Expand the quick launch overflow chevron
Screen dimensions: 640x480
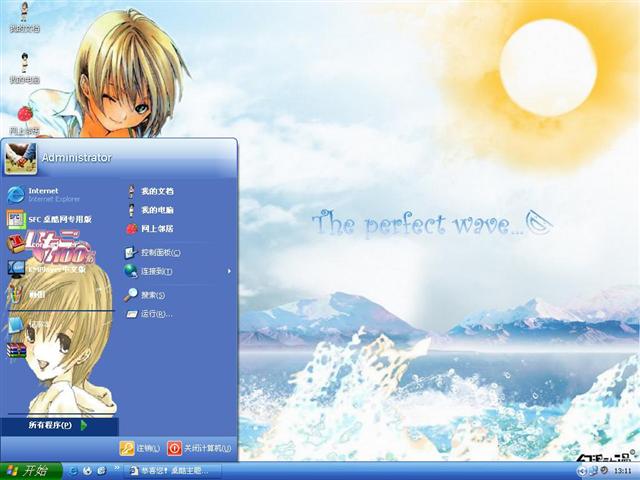(116, 468)
